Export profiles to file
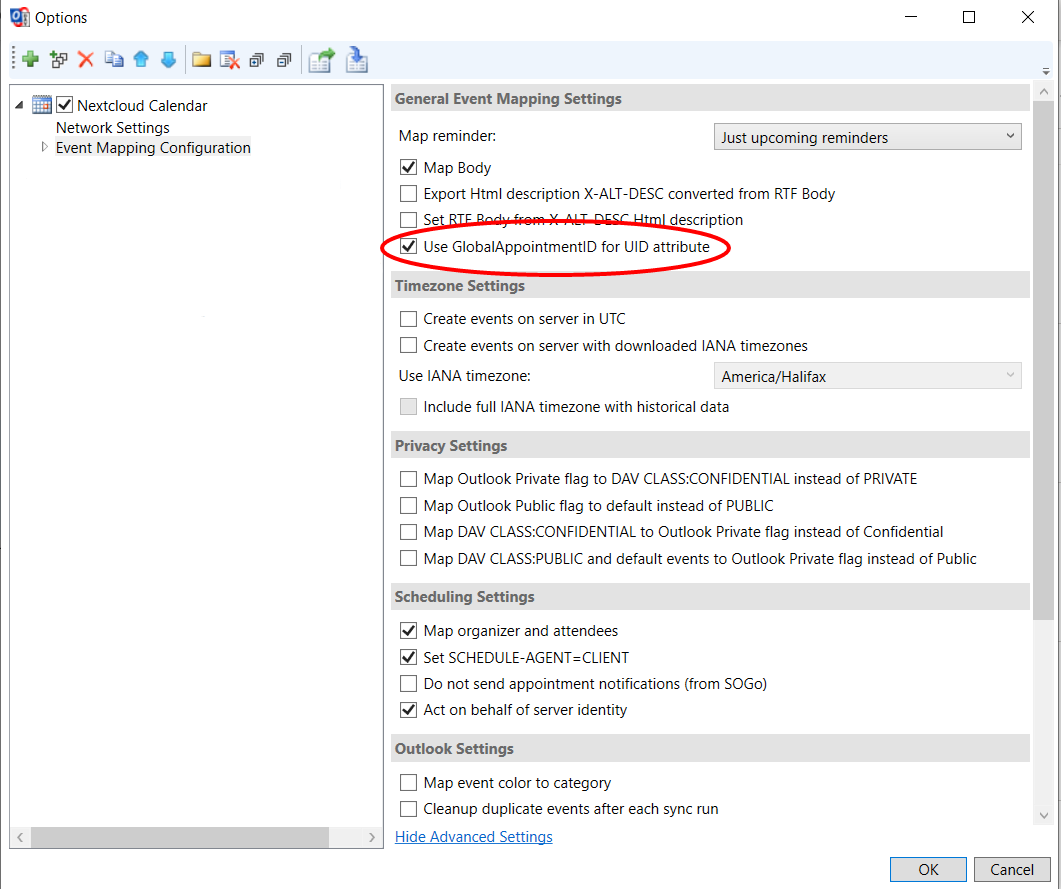 [x=322, y=60]
